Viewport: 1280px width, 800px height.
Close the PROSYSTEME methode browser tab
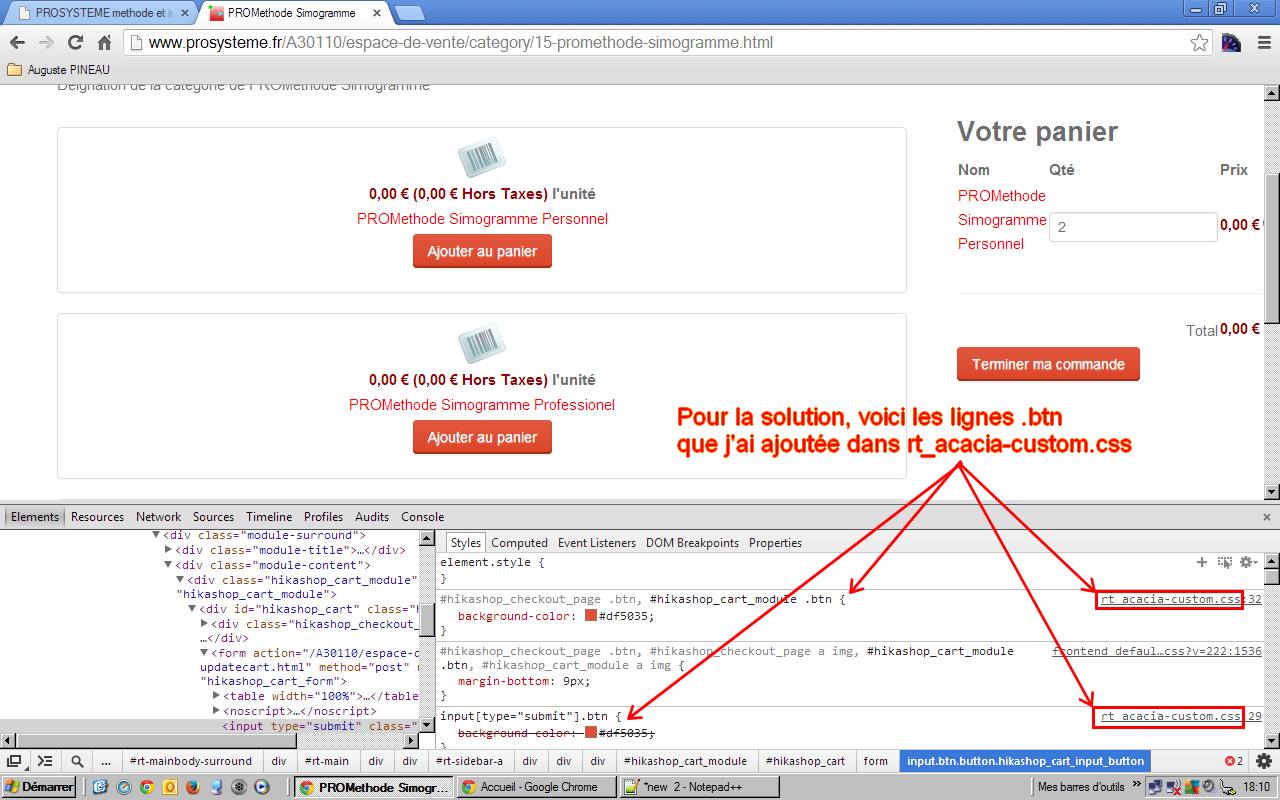(x=184, y=13)
